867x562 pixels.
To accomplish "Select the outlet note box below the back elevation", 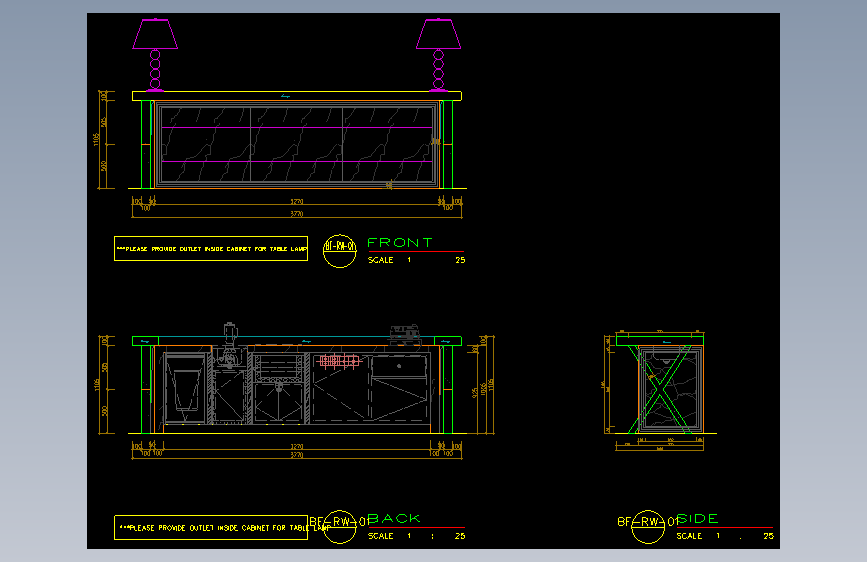I will (211, 527).
